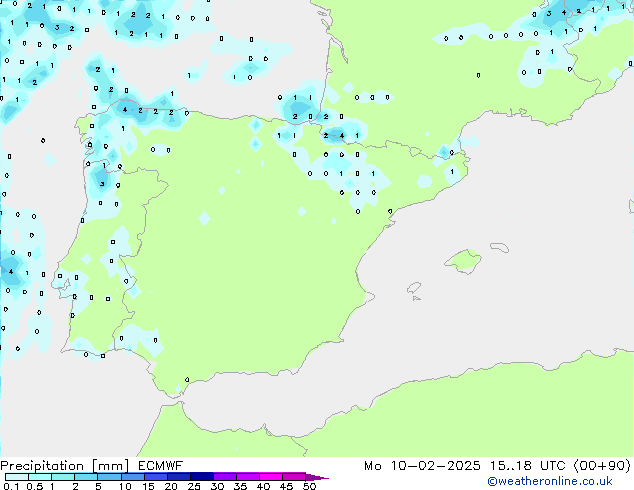Image resolution: width=634 pixels, height=490 pixels.
Task: Click the Ibiza island outline
Action: click(414, 288)
